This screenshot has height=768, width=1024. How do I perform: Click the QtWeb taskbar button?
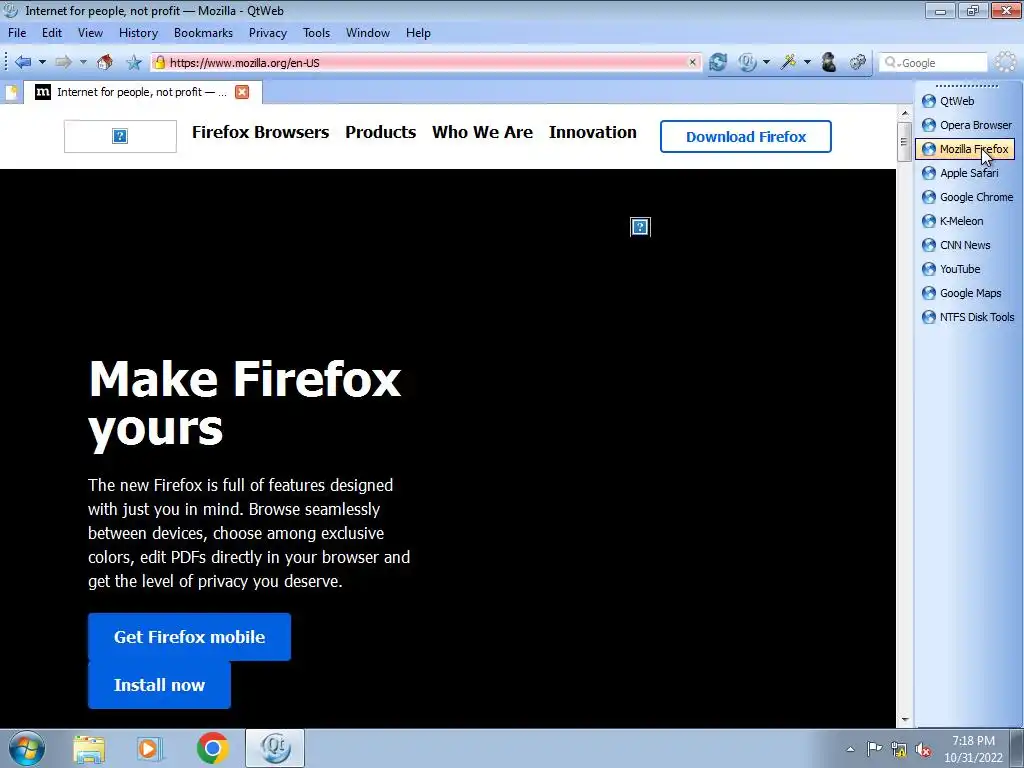pyautogui.click(x=275, y=748)
